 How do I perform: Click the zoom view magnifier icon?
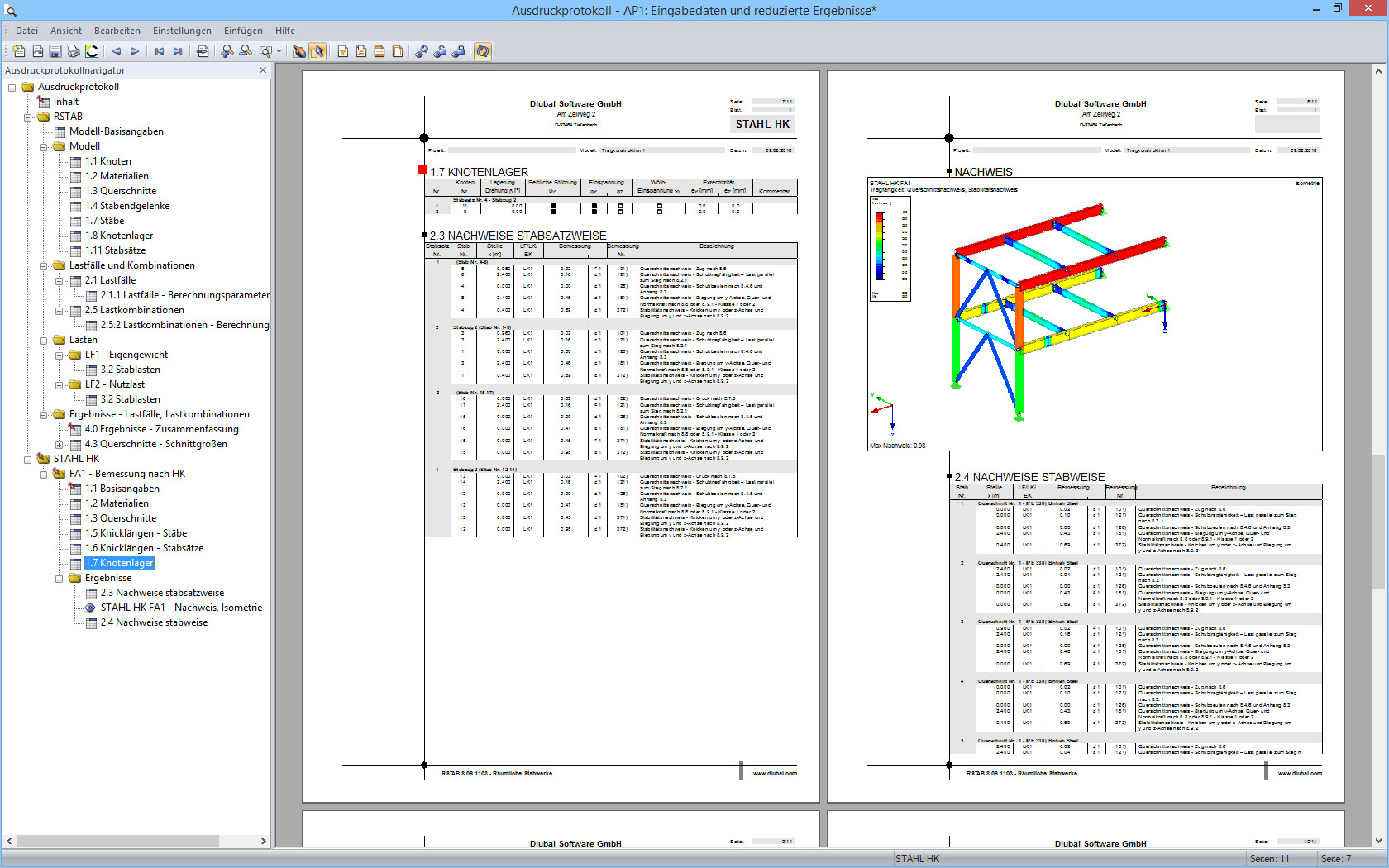(x=265, y=51)
